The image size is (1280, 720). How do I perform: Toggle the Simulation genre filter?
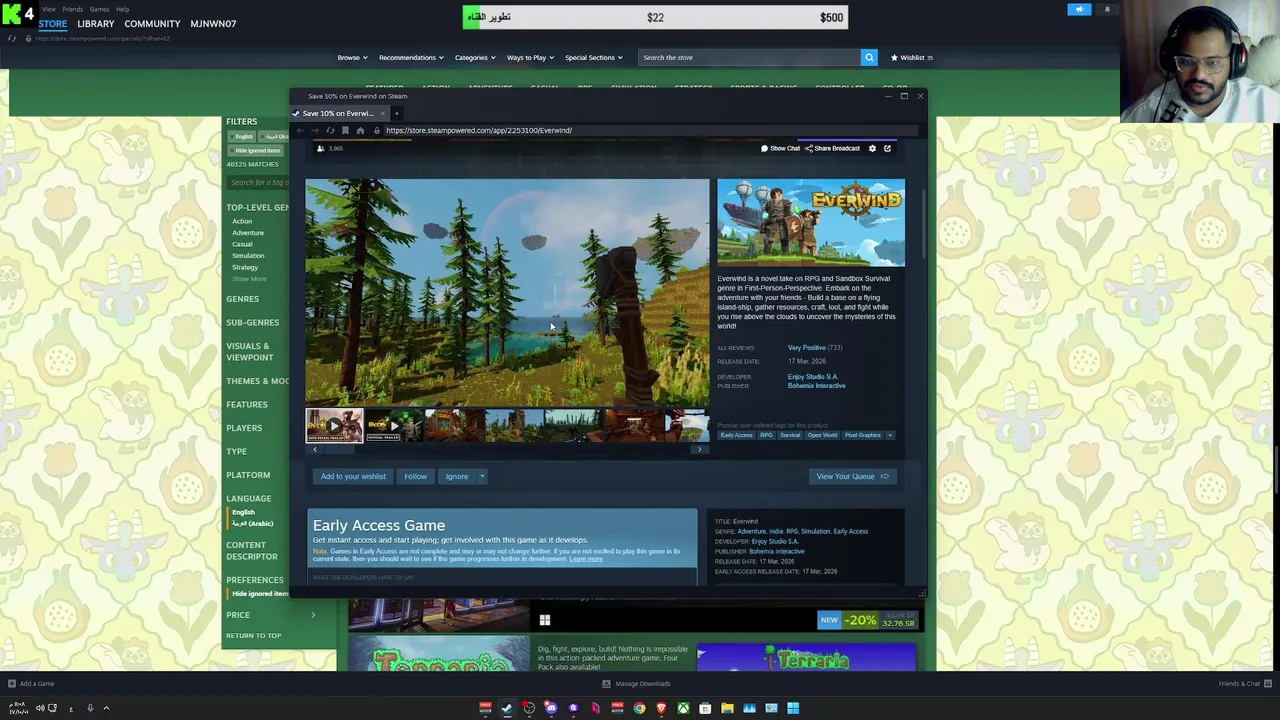(248, 256)
